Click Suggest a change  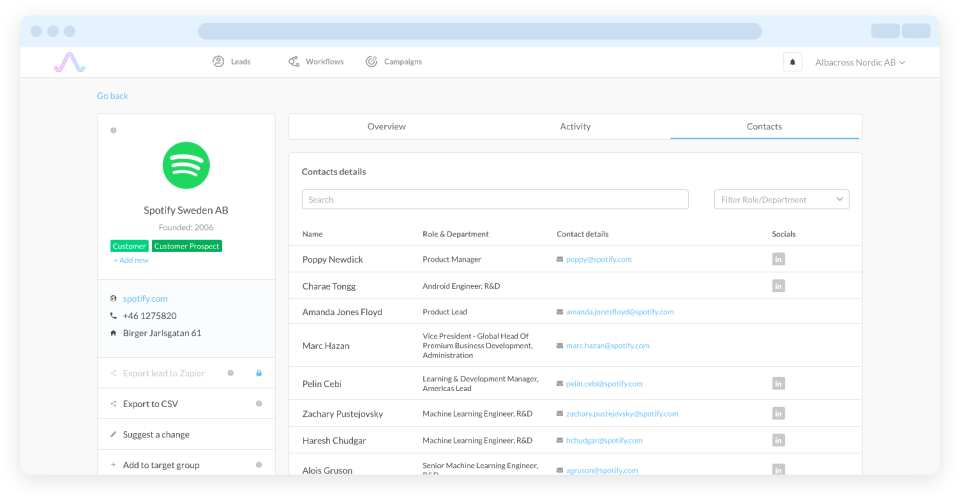[156, 435]
